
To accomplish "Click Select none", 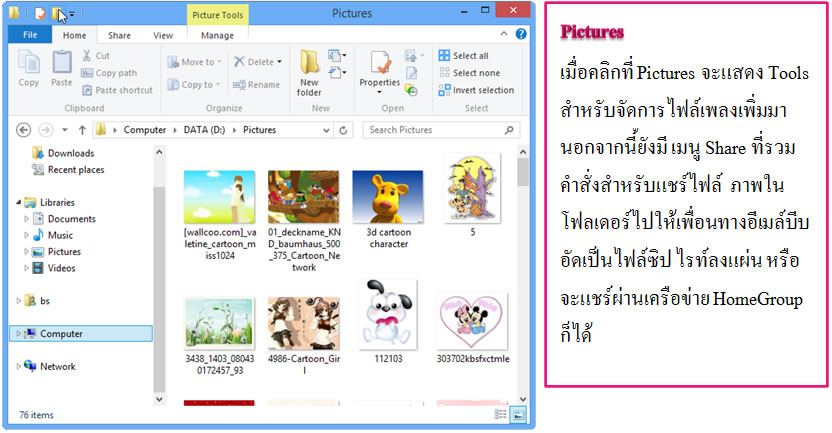I will click(x=469, y=73).
